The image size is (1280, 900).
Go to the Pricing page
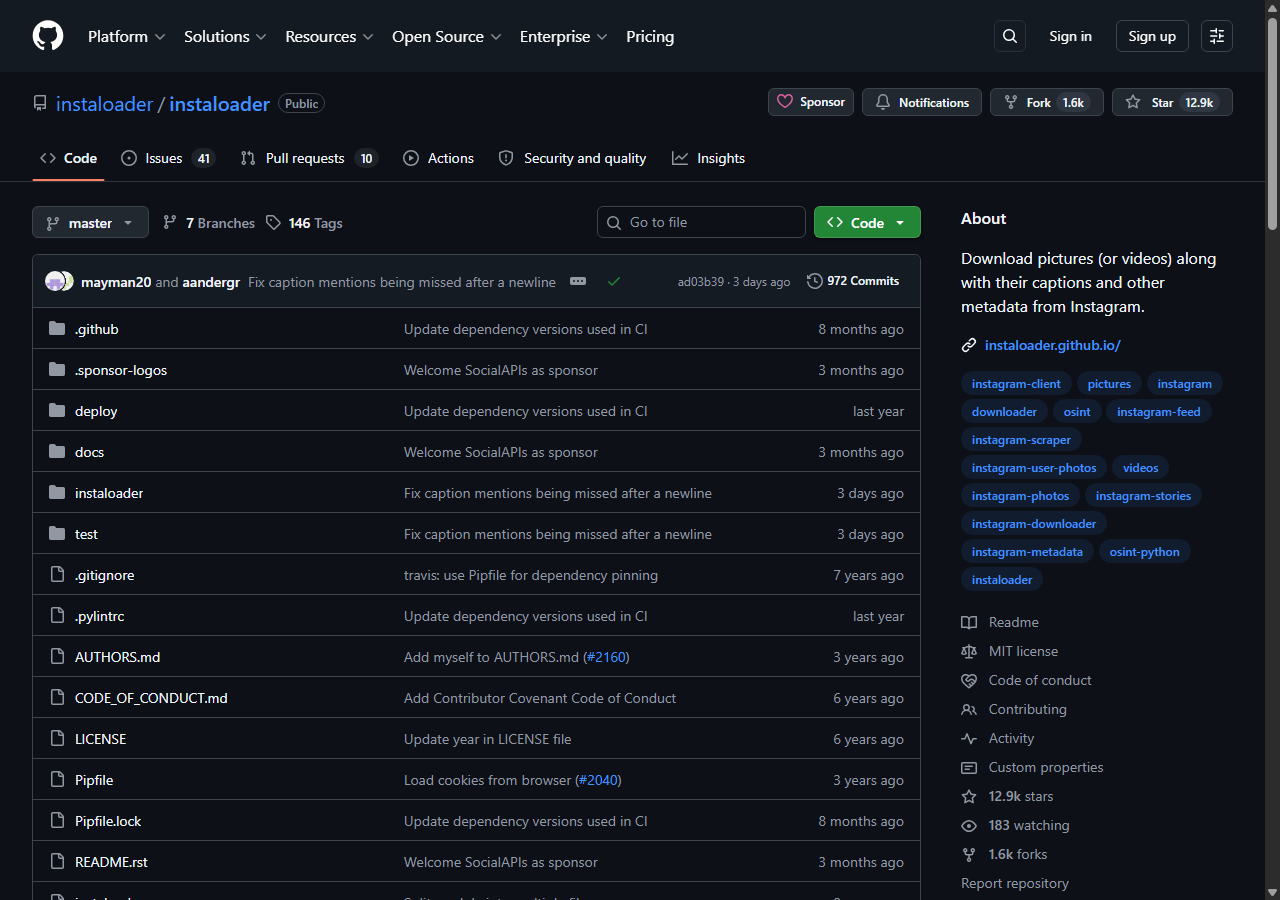coord(650,36)
